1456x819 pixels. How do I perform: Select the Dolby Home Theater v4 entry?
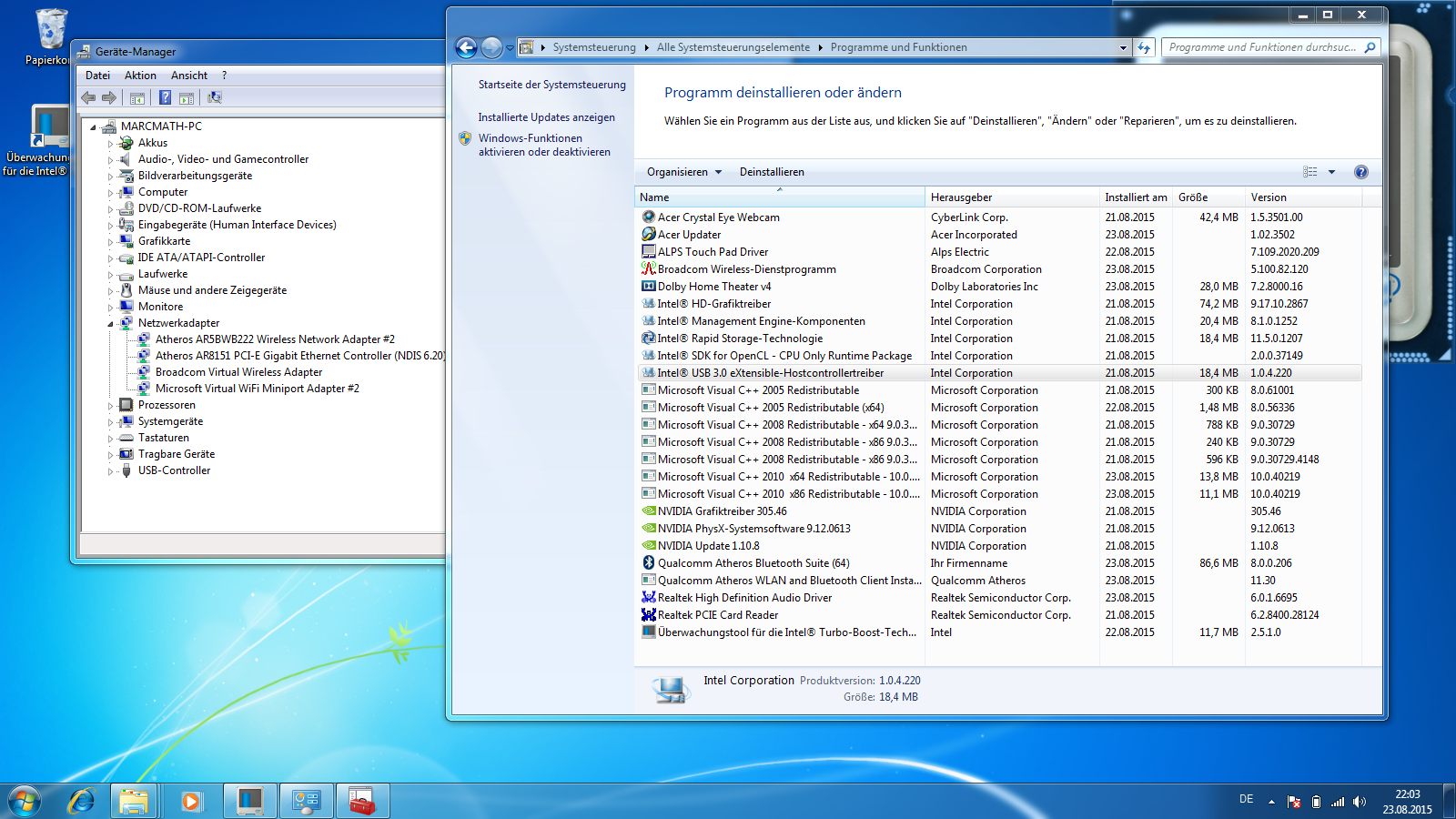point(1000,287)
